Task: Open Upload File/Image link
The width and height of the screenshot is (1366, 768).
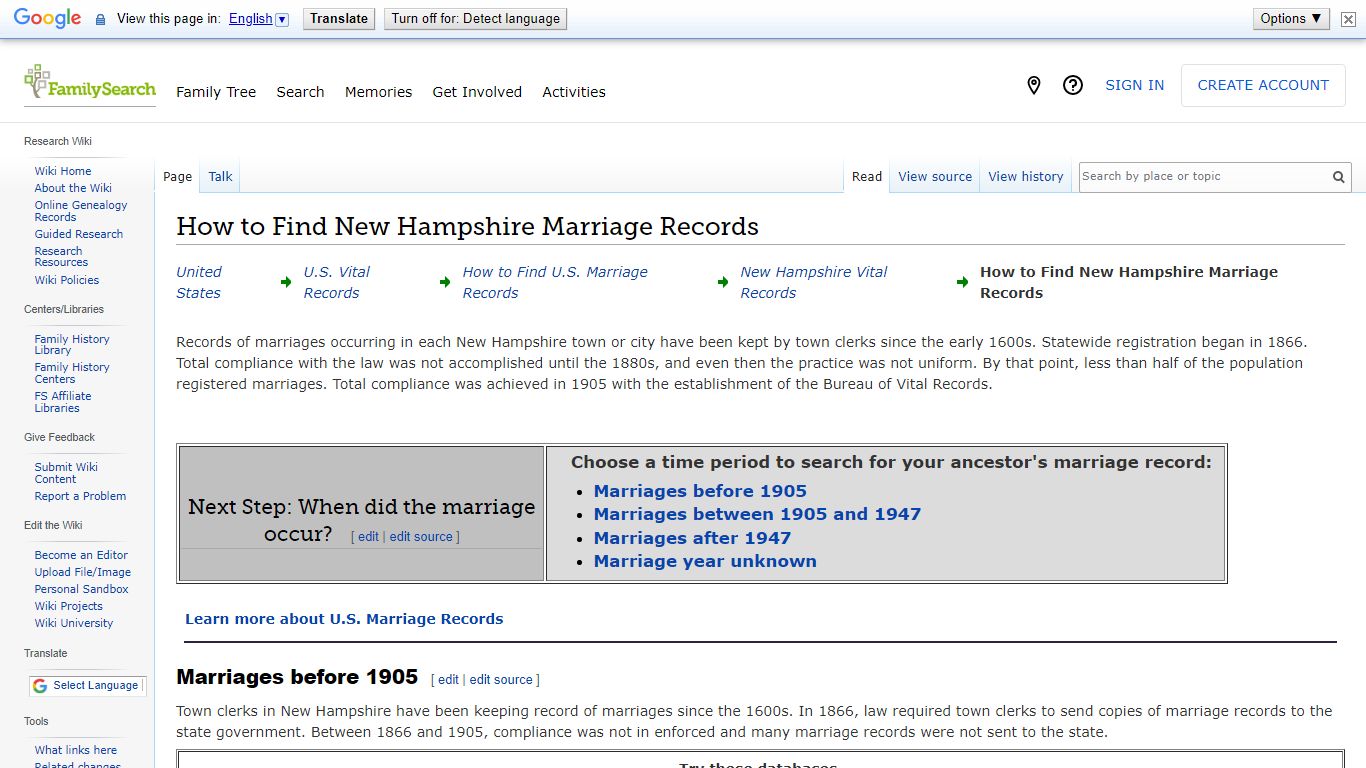Action: (x=83, y=572)
